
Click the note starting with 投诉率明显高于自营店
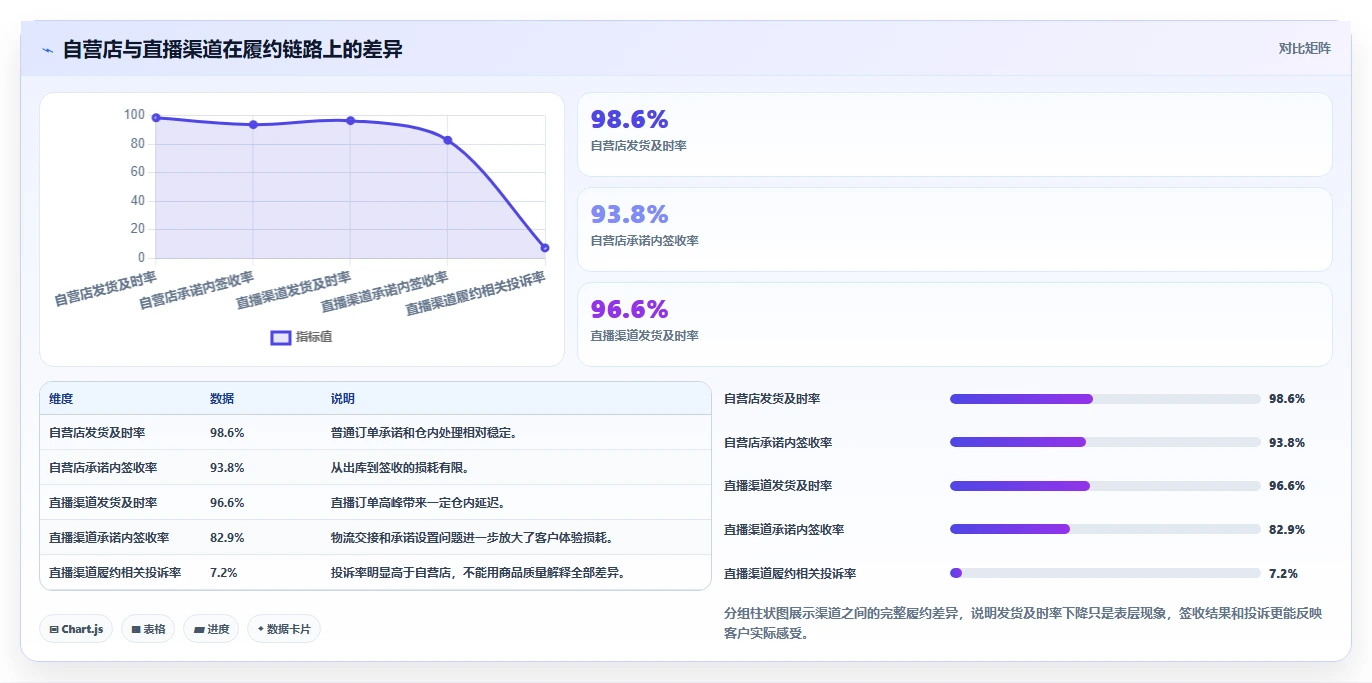point(478,573)
